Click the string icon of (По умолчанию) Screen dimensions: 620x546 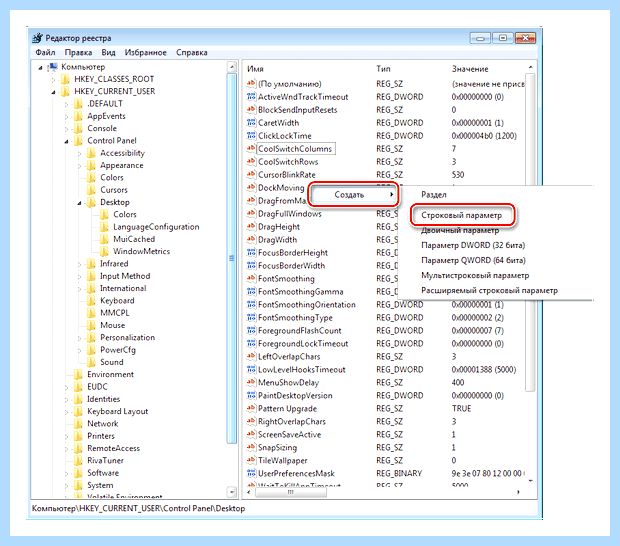pos(251,83)
